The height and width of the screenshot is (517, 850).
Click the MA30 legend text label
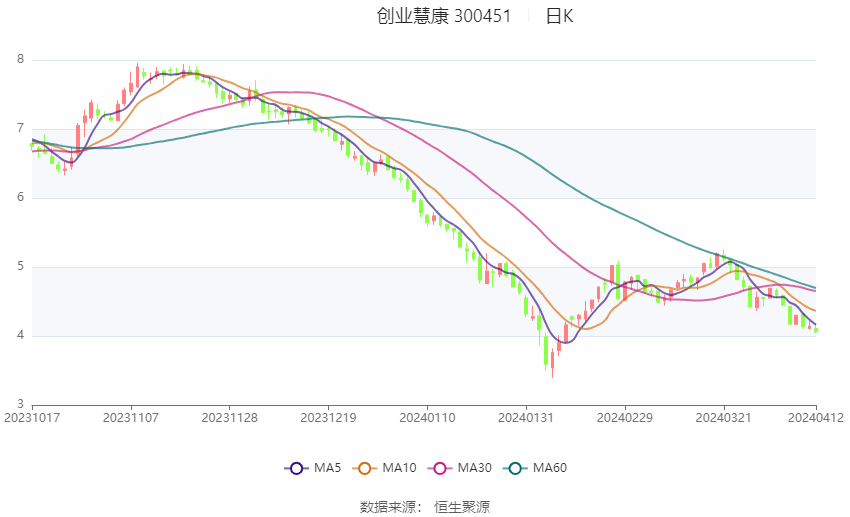click(x=474, y=468)
